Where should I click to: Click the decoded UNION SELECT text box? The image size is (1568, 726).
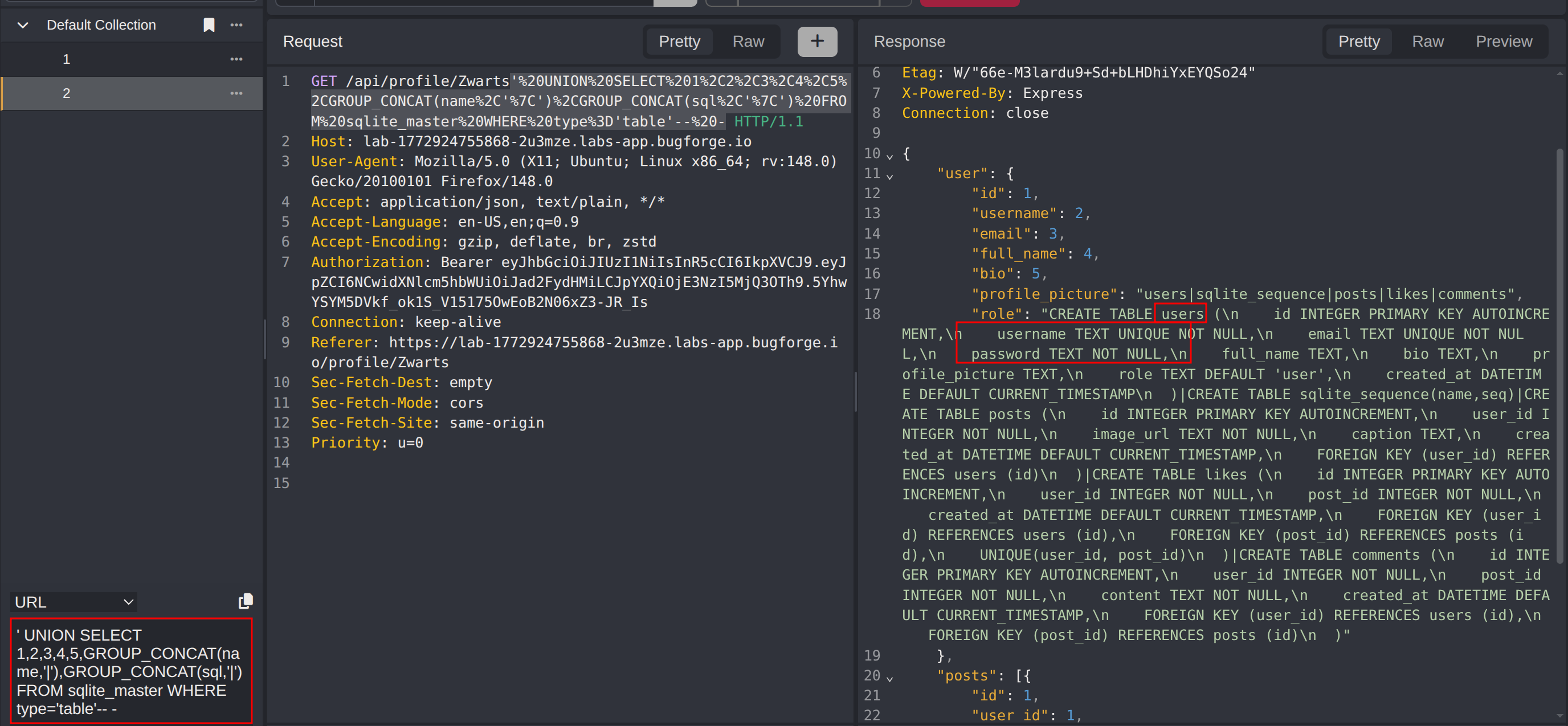point(131,671)
